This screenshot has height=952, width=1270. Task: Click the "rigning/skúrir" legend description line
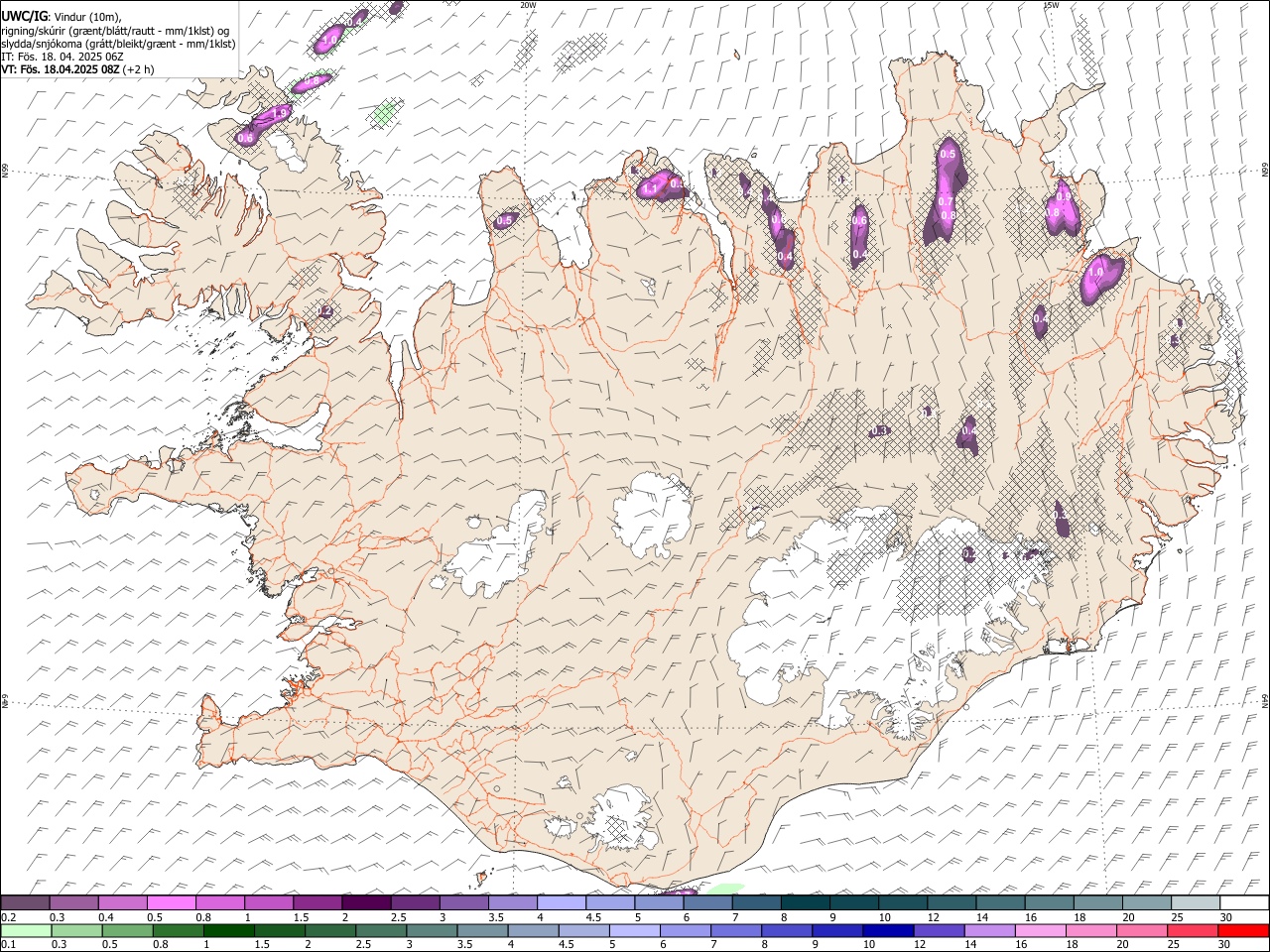pyautogui.click(x=116, y=31)
